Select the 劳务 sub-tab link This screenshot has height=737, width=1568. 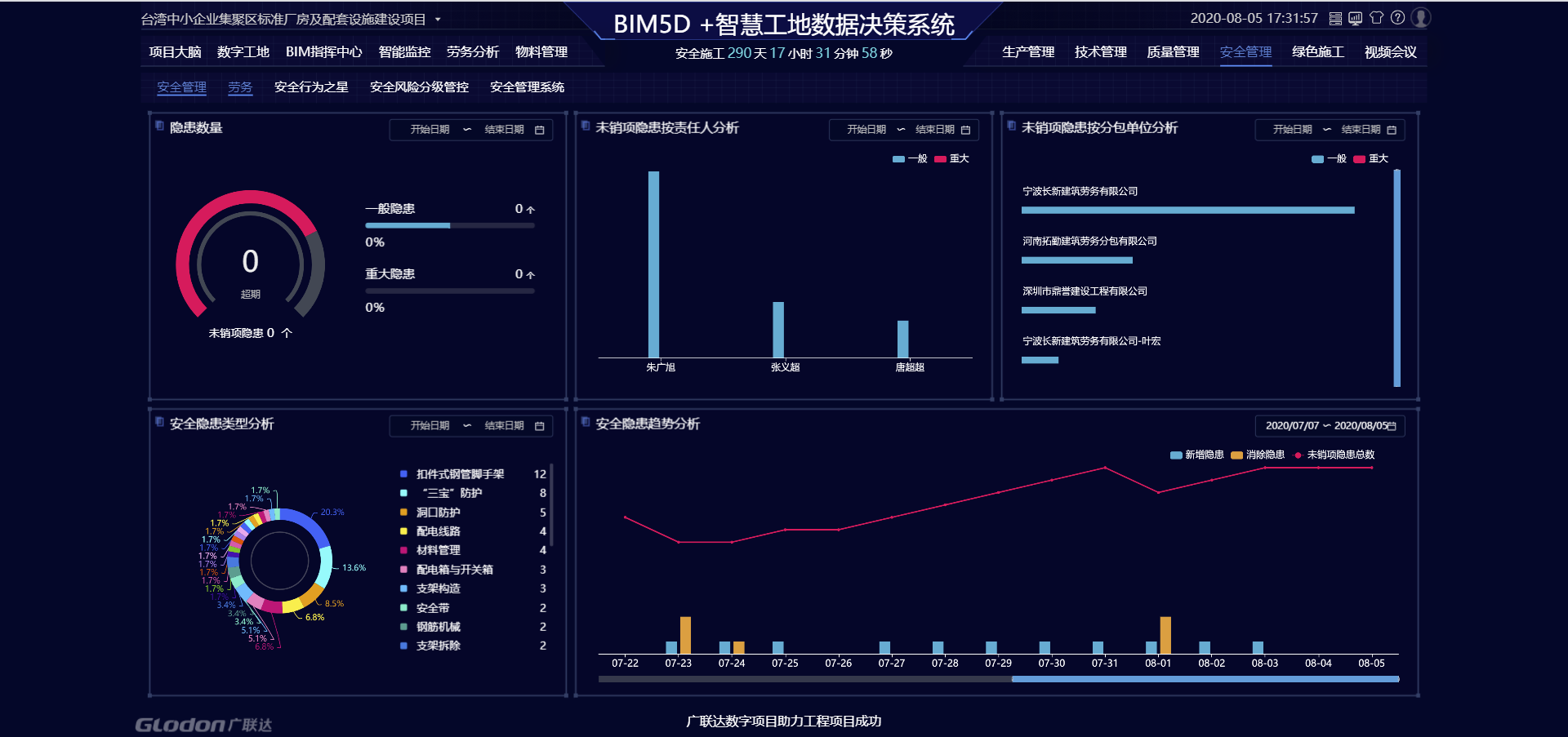(x=240, y=87)
